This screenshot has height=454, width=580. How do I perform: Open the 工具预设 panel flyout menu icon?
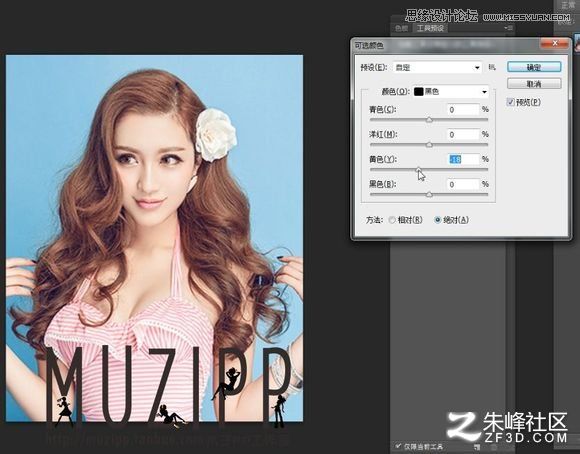click(x=509, y=28)
